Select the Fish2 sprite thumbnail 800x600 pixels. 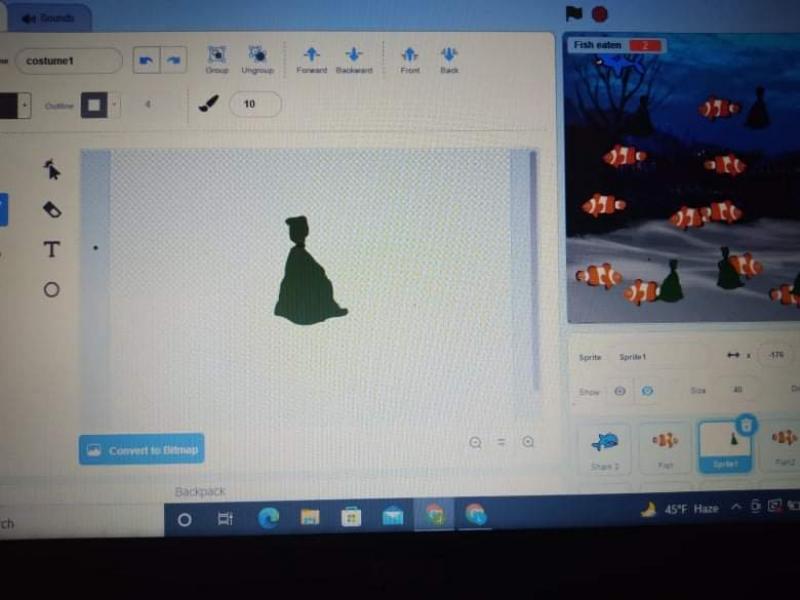pyautogui.click(x=782, y=445)
